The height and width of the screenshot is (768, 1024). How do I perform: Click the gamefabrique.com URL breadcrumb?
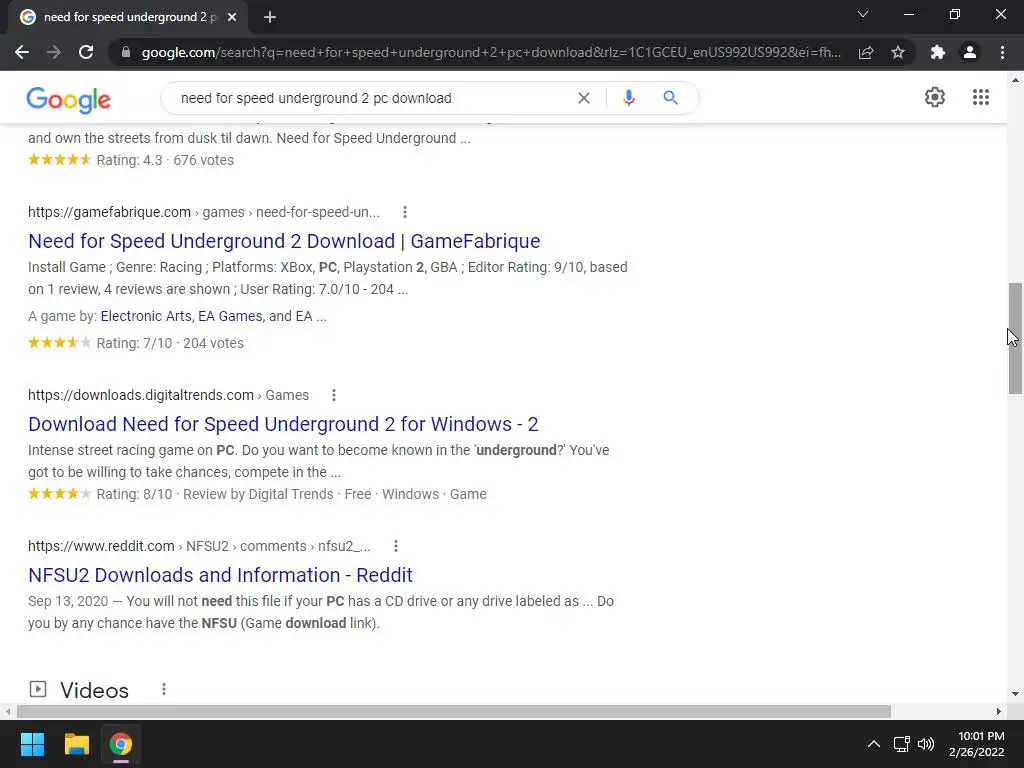[204, 212]
